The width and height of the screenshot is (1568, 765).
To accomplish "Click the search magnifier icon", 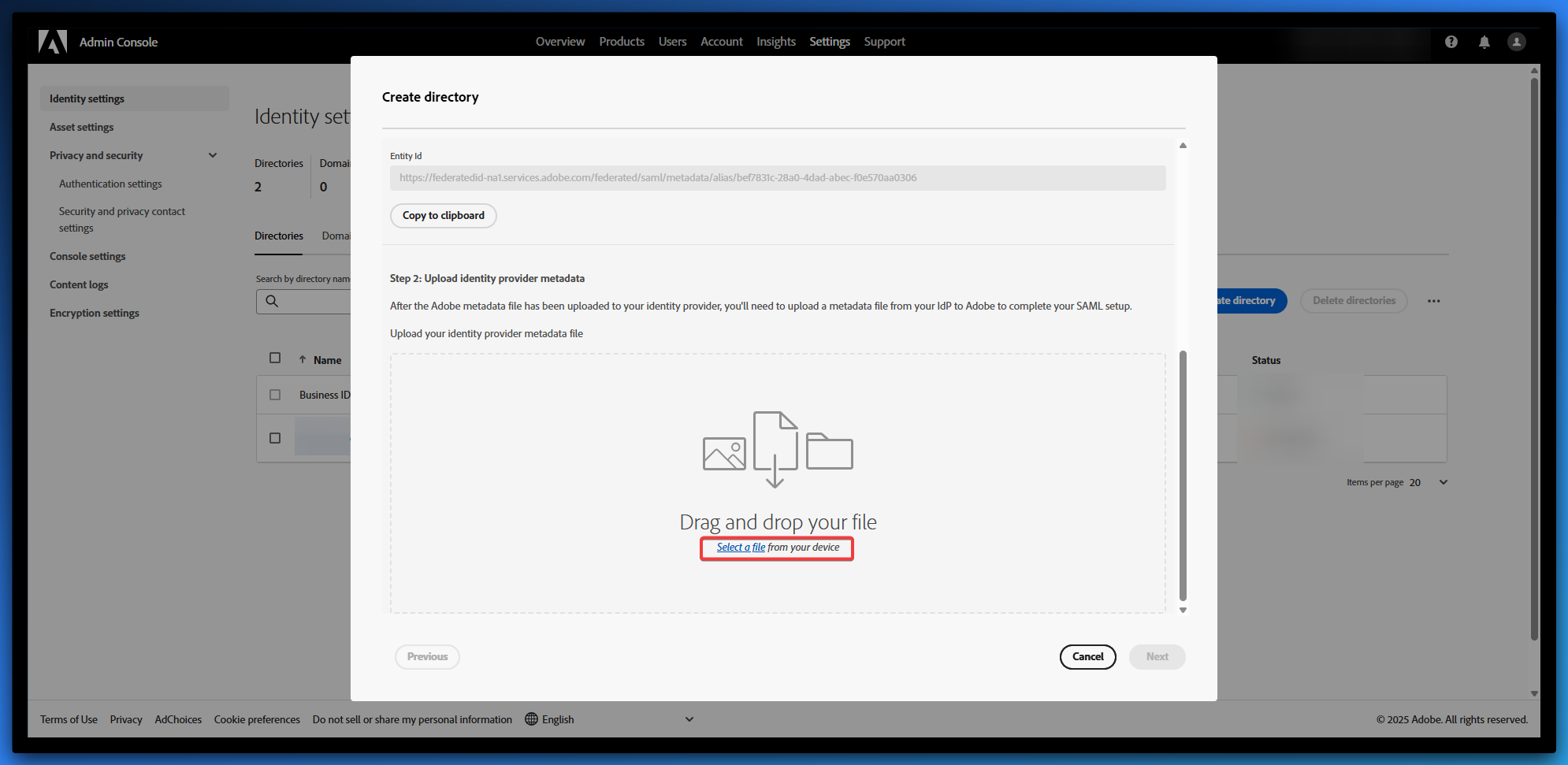I will tap(272, 301).
